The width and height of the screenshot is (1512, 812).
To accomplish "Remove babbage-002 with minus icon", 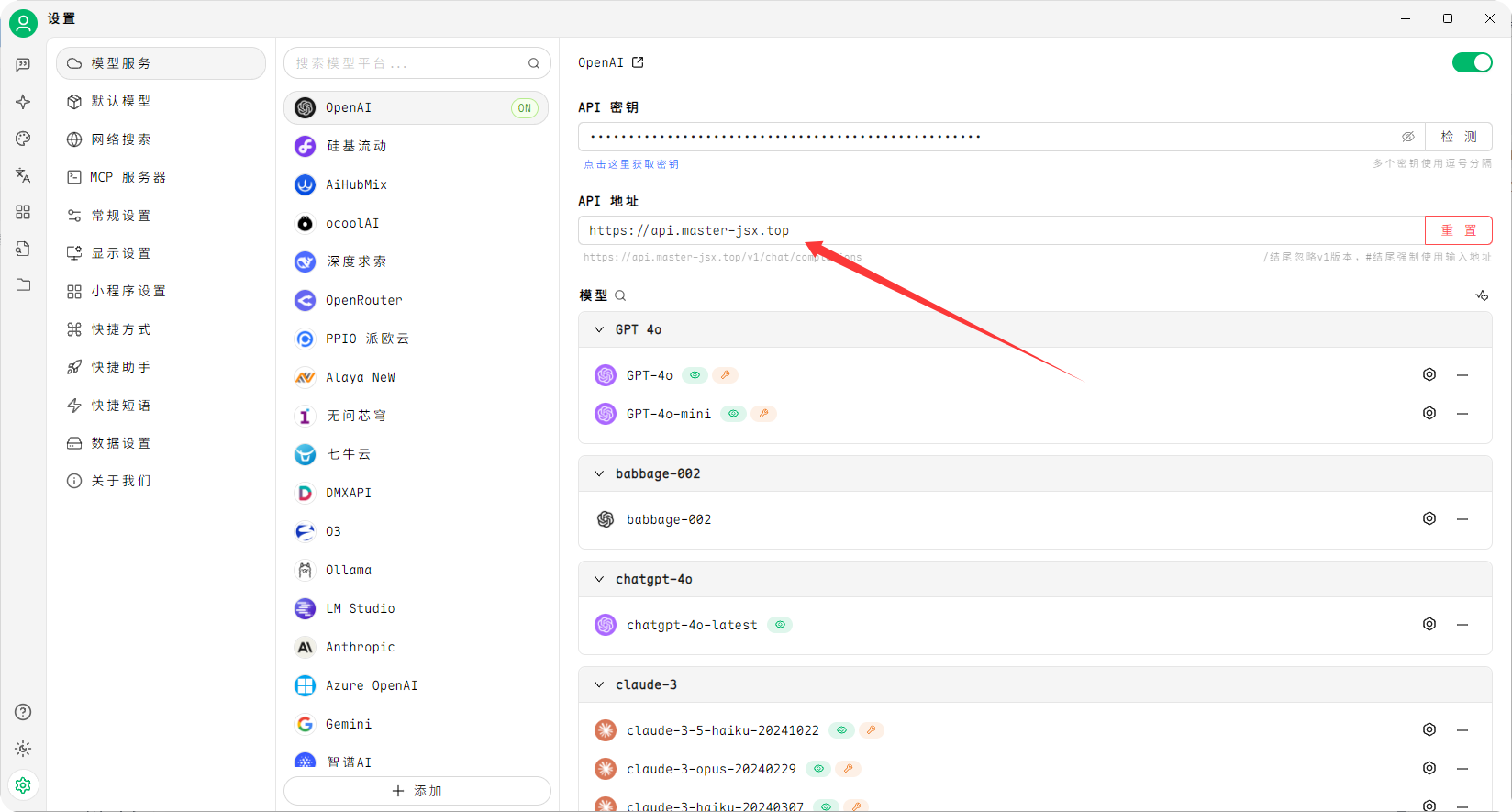I will tap(1462, 518).
